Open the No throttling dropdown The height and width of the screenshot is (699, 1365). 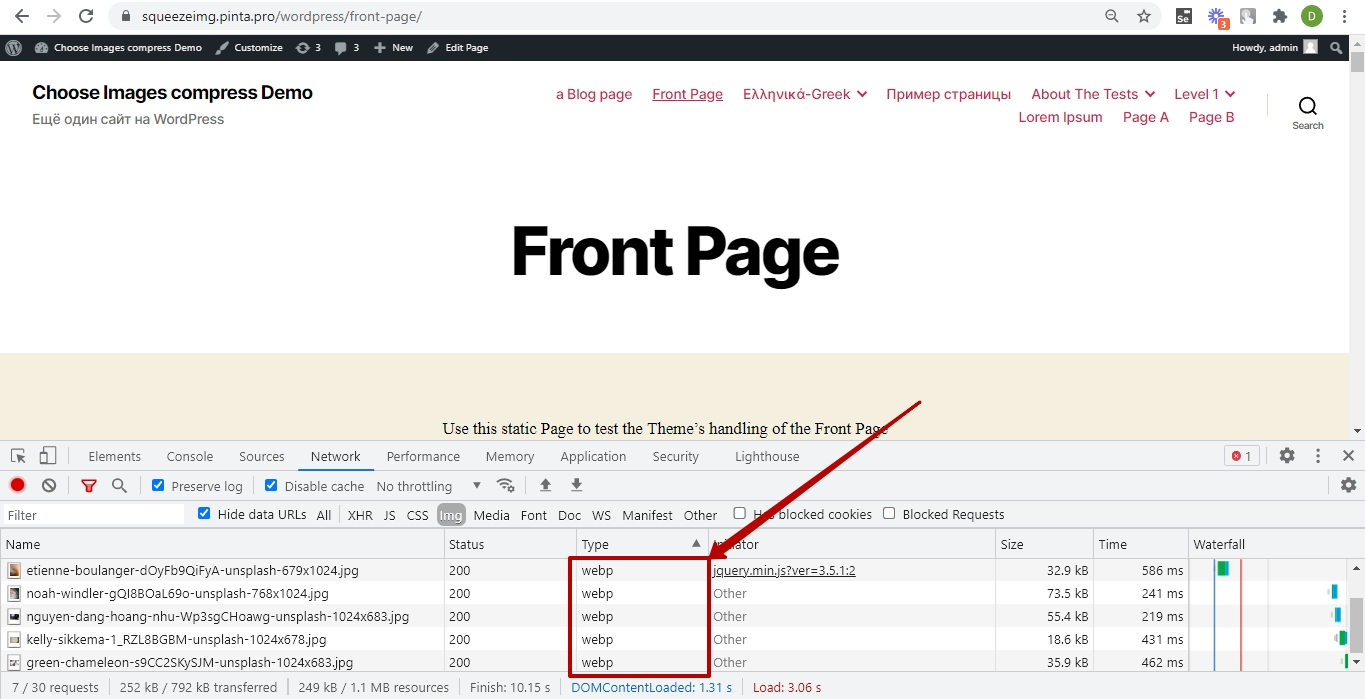click(x=429, y=486)
